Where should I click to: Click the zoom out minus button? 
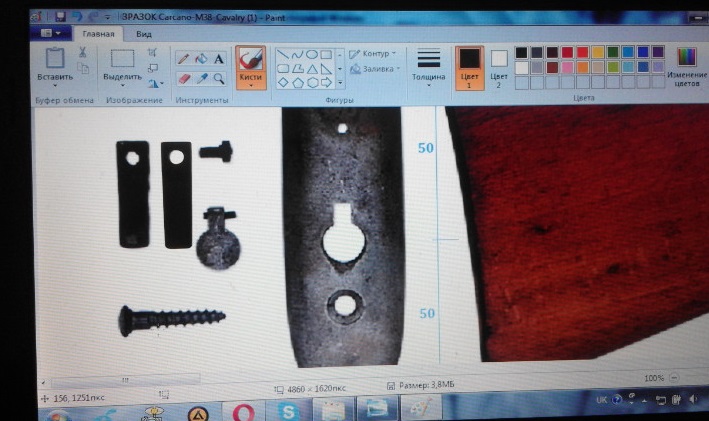coord(674,377)
